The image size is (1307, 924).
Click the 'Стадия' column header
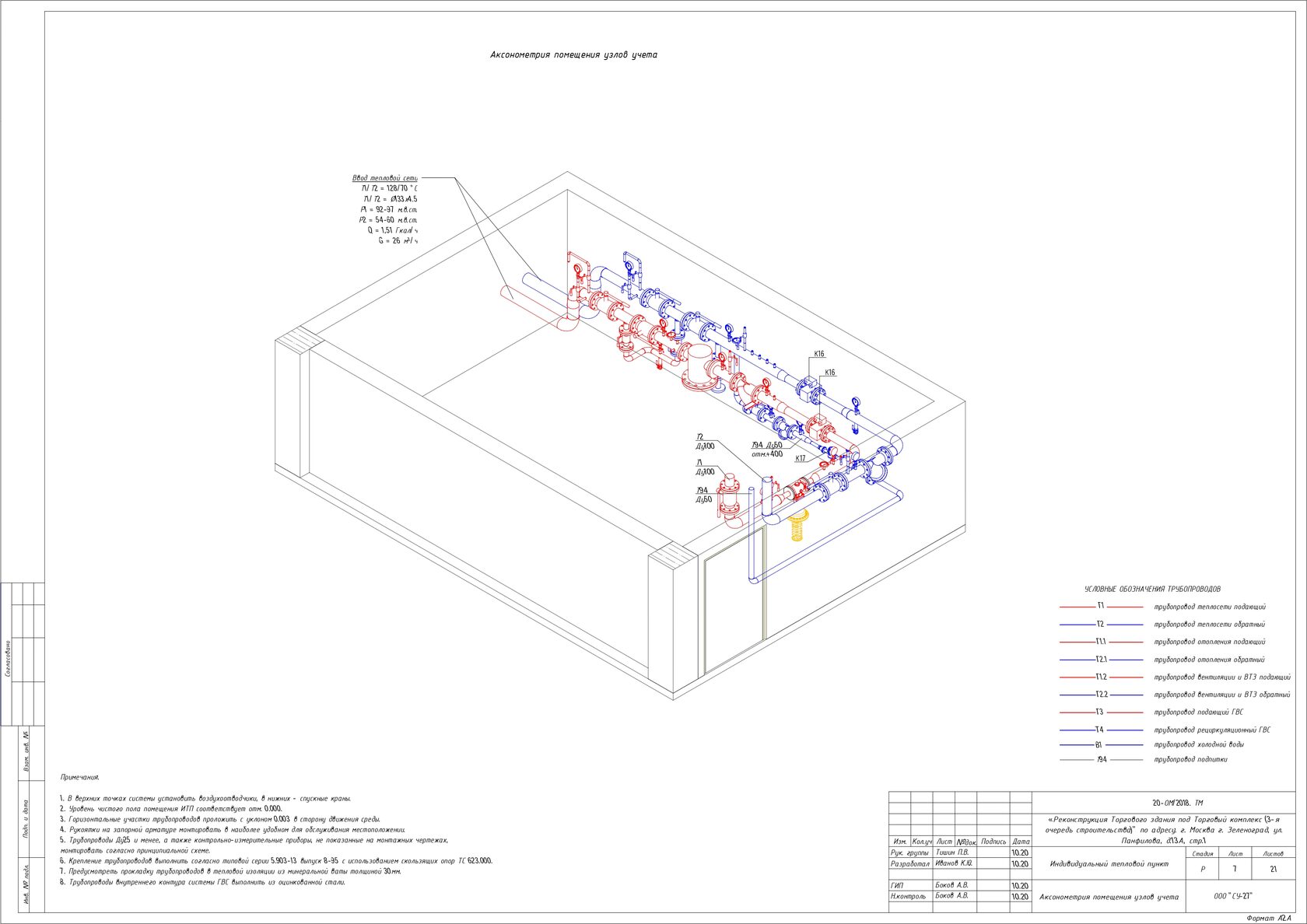point(1203,854)
